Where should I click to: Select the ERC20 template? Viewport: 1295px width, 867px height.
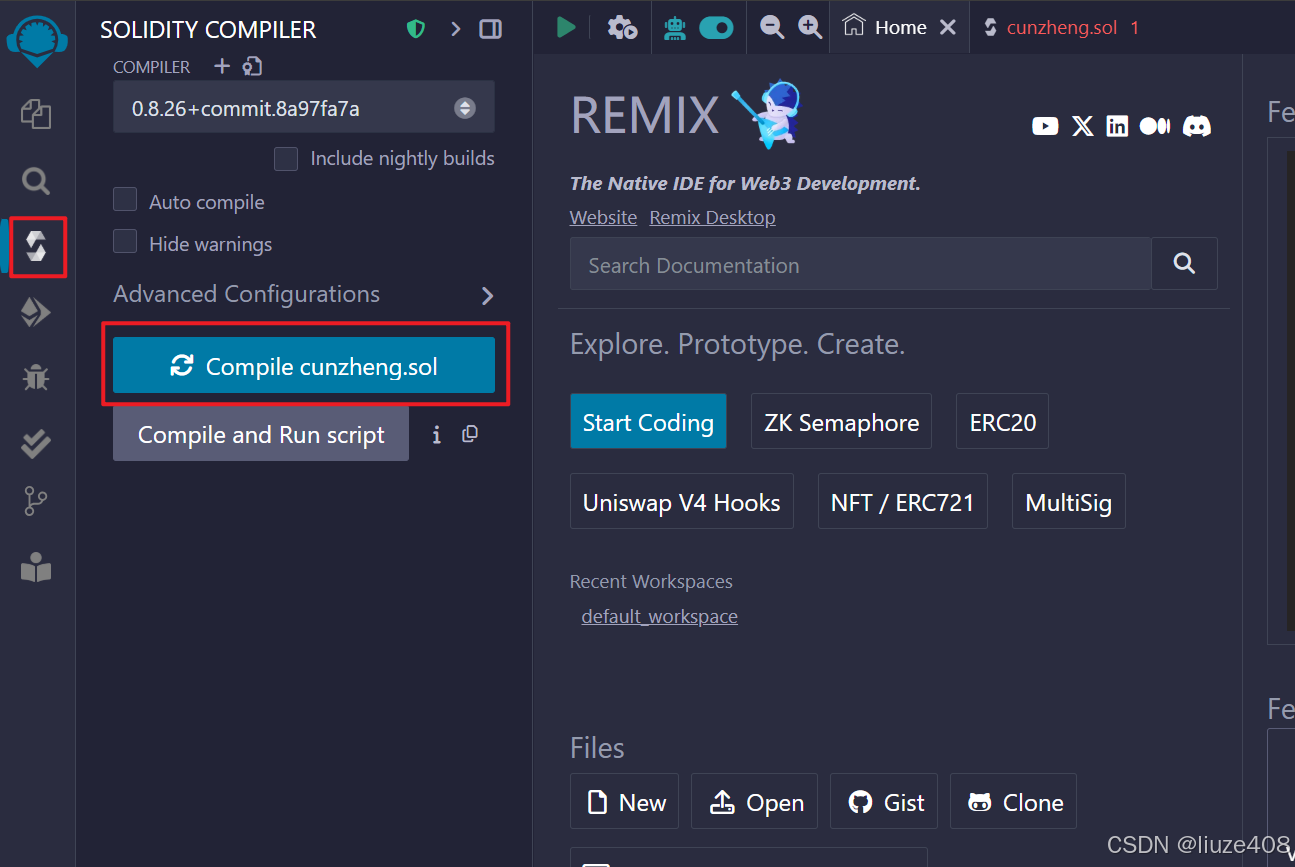point(1003,421)
